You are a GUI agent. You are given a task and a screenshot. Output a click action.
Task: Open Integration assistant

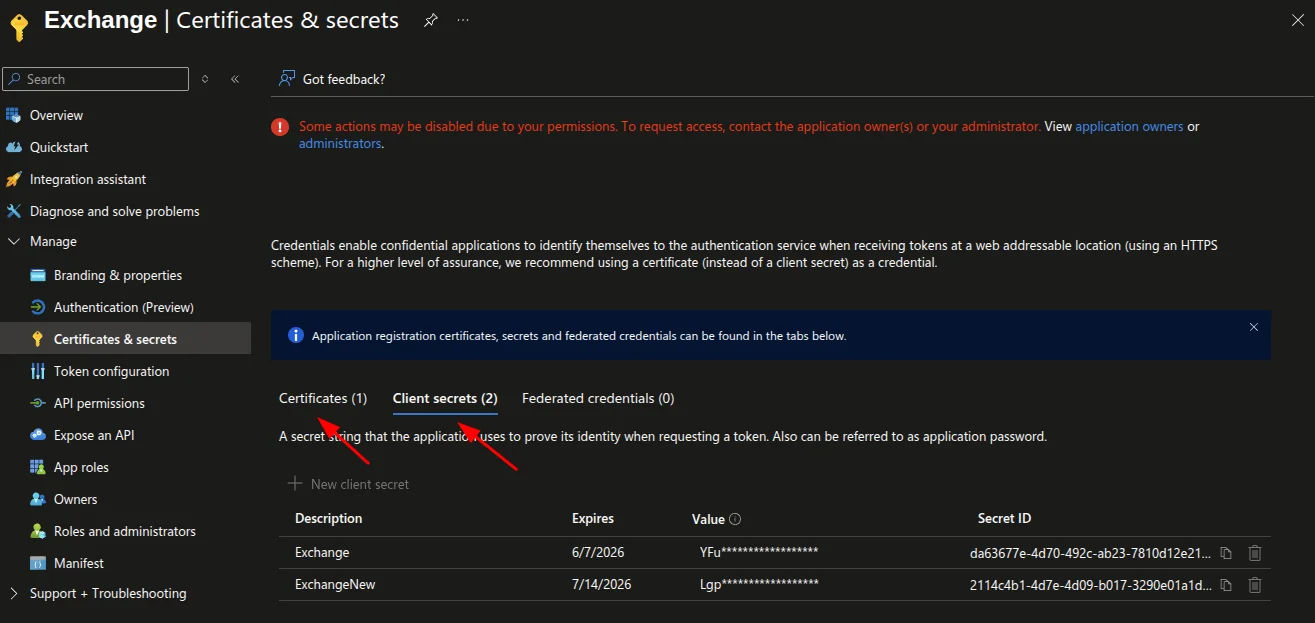coord(88,179)
